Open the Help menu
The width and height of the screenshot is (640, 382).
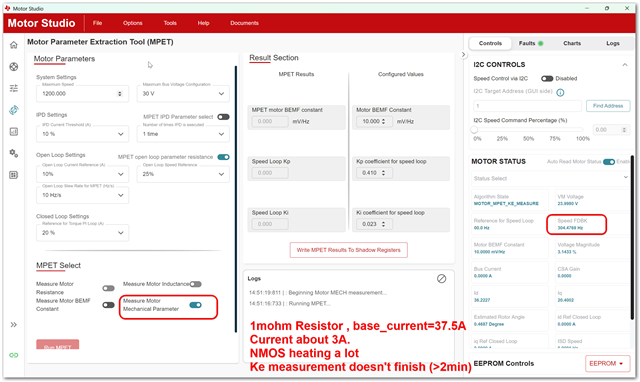pyautogui.click(x=203, y=23)
